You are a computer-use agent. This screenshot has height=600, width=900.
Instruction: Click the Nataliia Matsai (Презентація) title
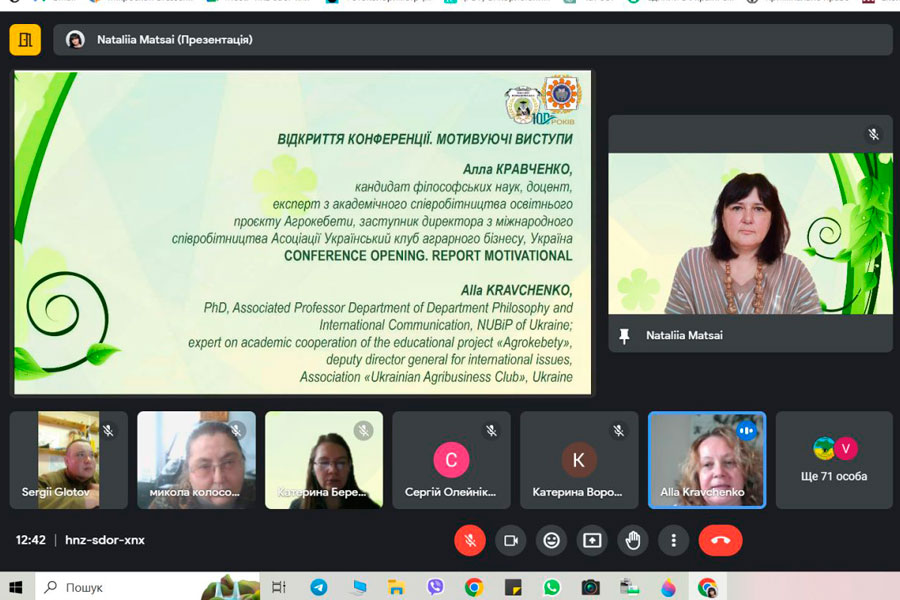click(174, 40)
